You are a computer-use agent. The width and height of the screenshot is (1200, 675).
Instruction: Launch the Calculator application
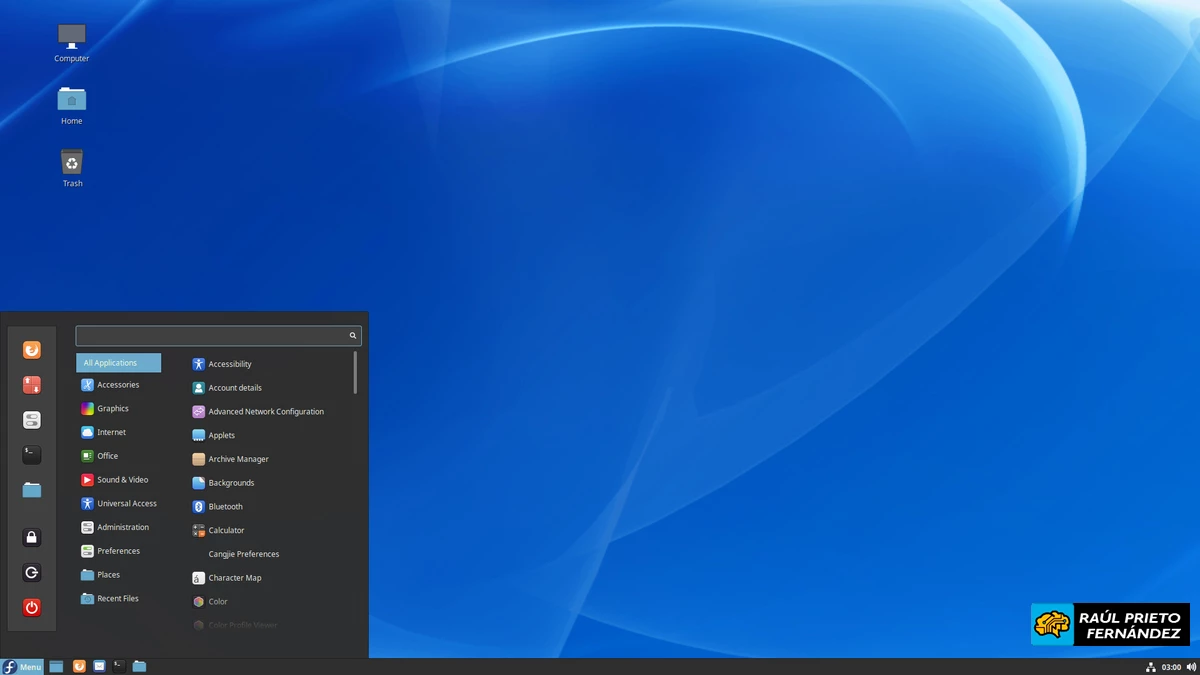coord(228,530)
